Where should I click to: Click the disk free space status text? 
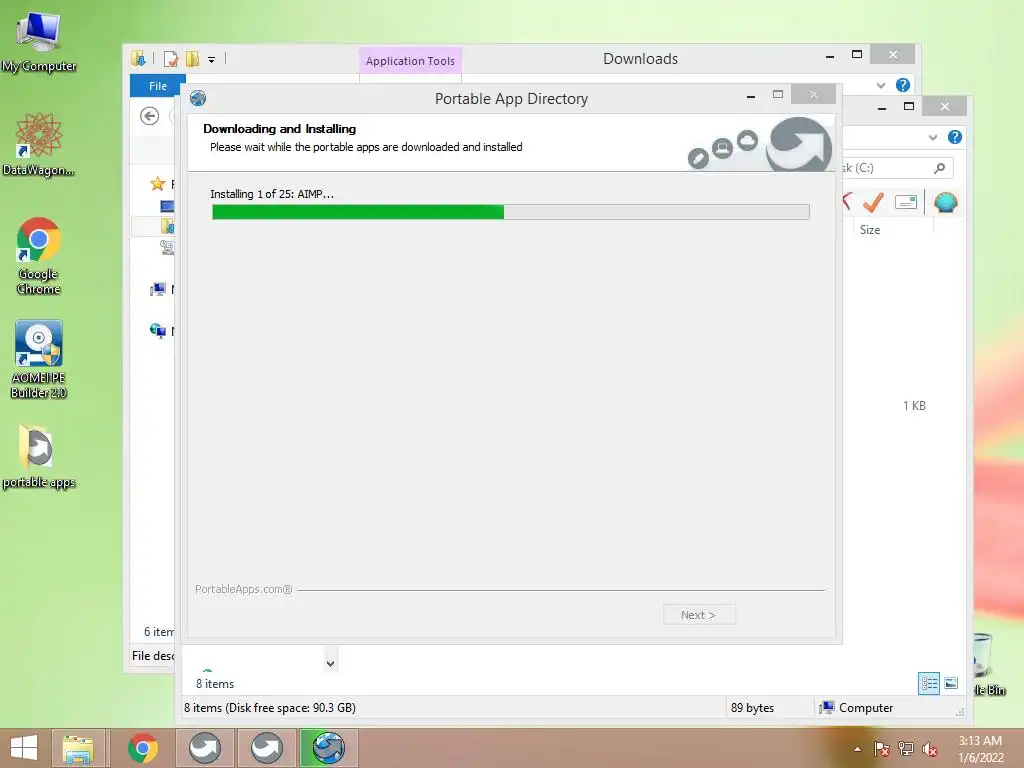pos(270,707)
